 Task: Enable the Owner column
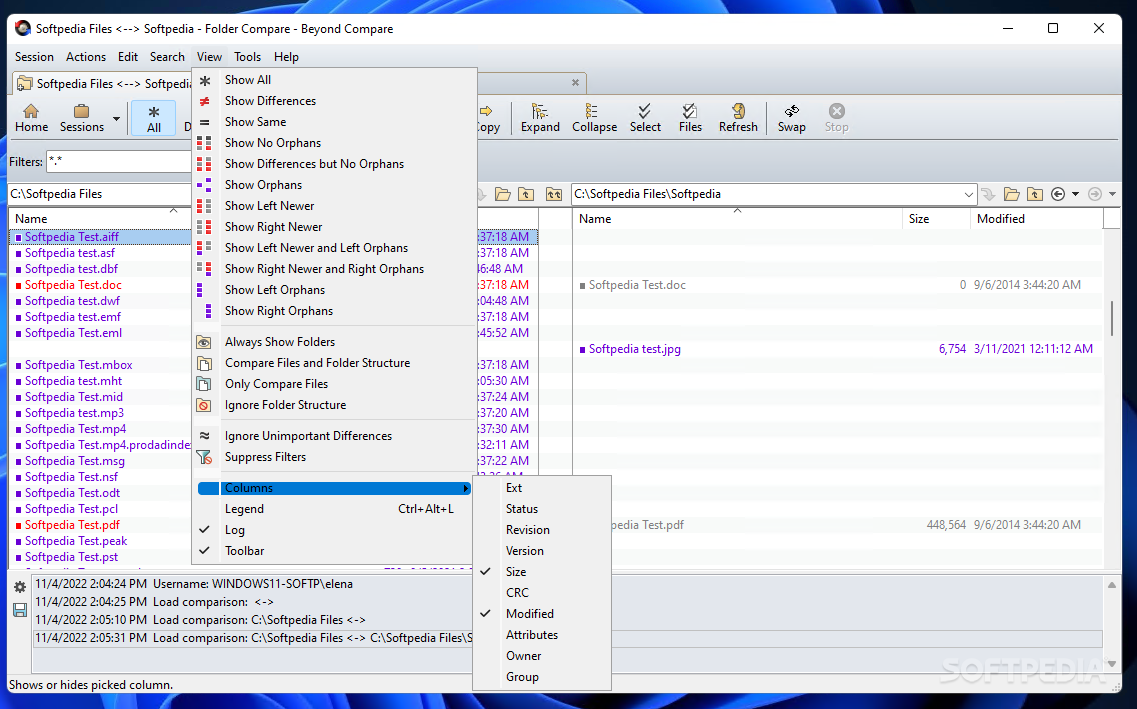coord(542,656)
